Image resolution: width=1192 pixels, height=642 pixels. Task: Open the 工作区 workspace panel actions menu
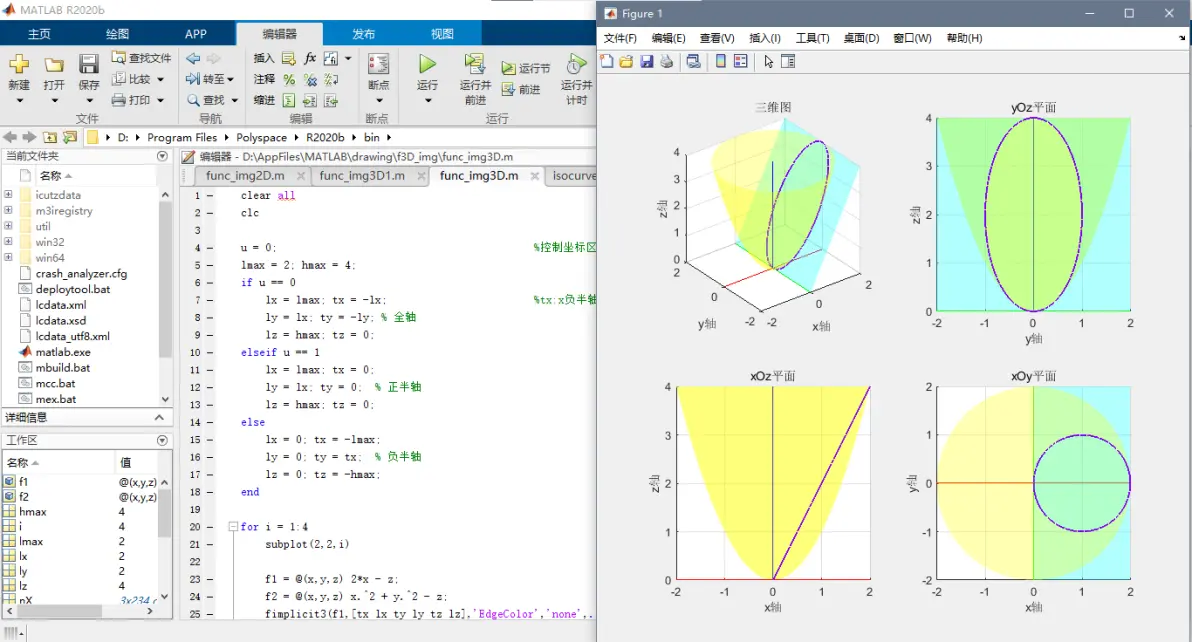click(162, 440)
